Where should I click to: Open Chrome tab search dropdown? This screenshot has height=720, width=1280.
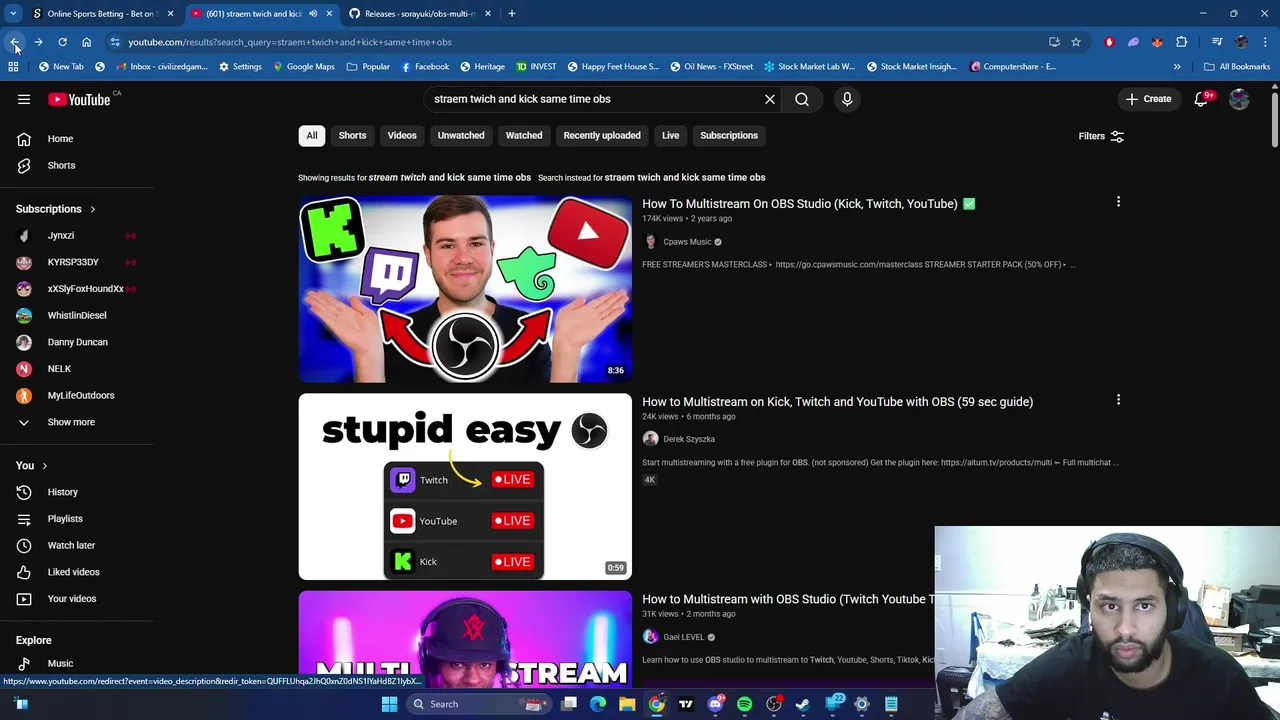point(13,14)
